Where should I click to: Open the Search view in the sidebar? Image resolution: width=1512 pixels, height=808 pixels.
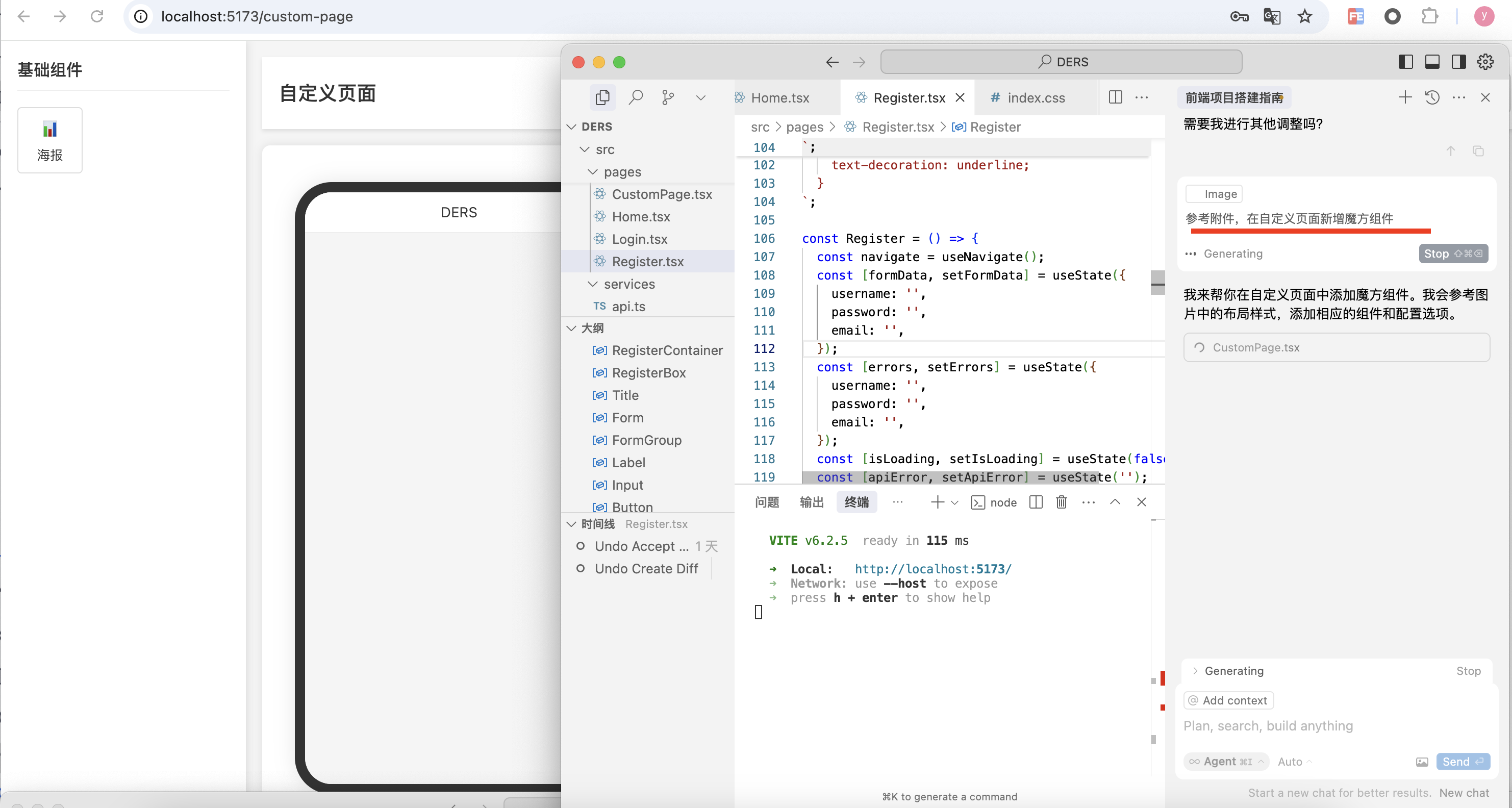point(636,97)
